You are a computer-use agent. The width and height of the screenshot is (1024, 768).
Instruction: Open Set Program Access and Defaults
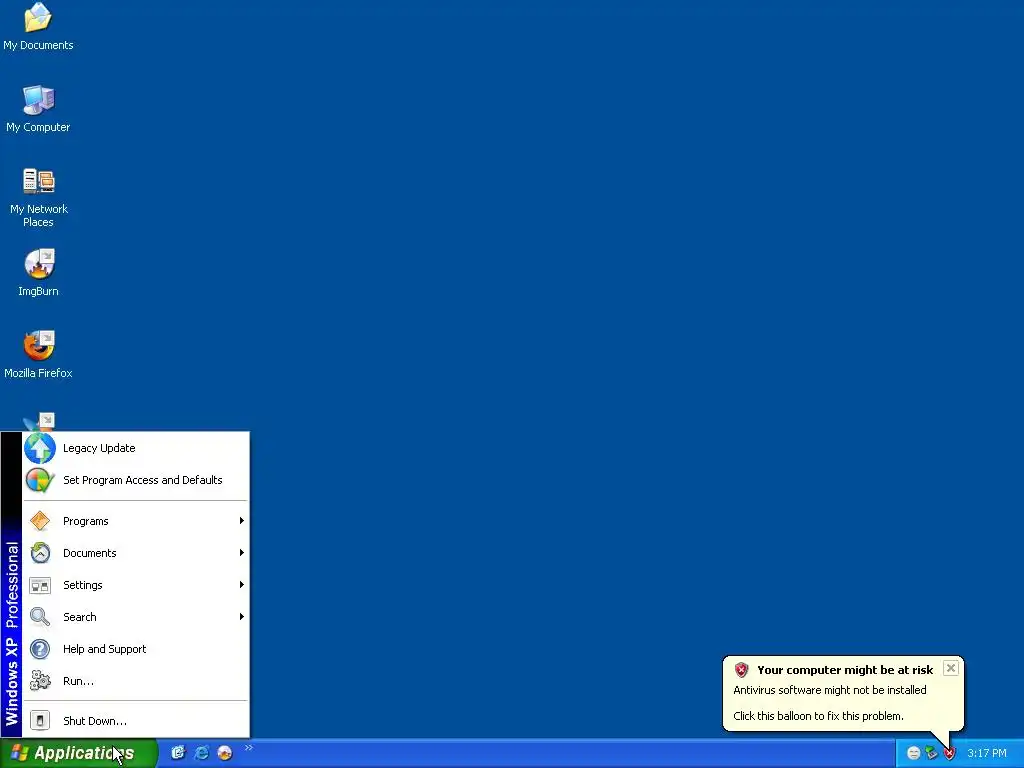(136, 480)
